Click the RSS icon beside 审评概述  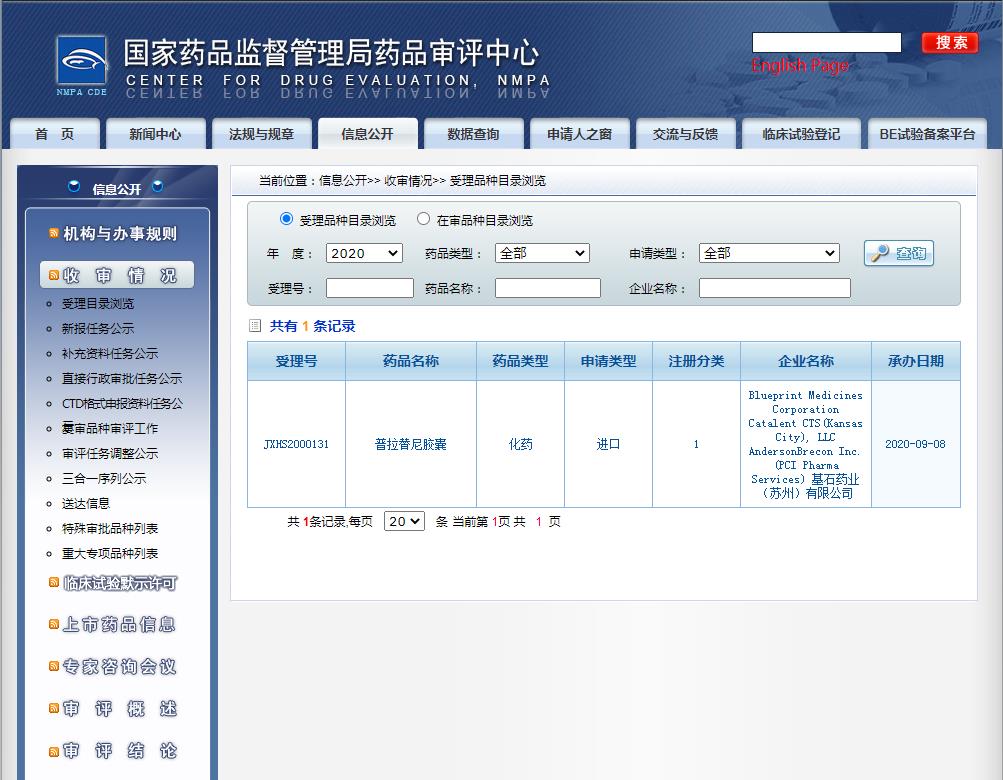point(54,709)
